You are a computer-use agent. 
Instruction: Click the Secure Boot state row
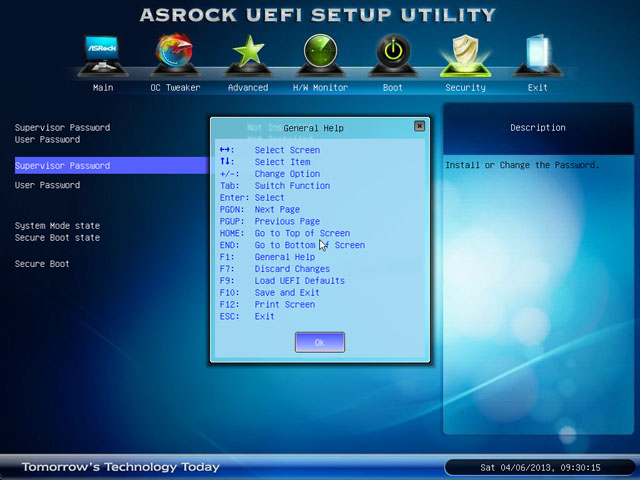57,238
